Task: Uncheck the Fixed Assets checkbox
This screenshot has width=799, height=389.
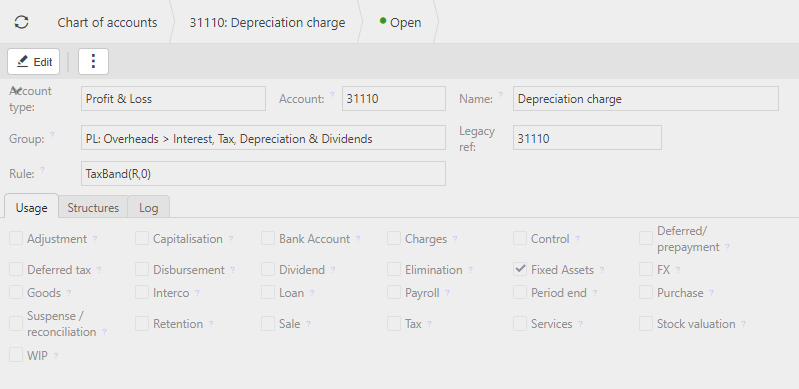Action: click(x=520, y=269)
